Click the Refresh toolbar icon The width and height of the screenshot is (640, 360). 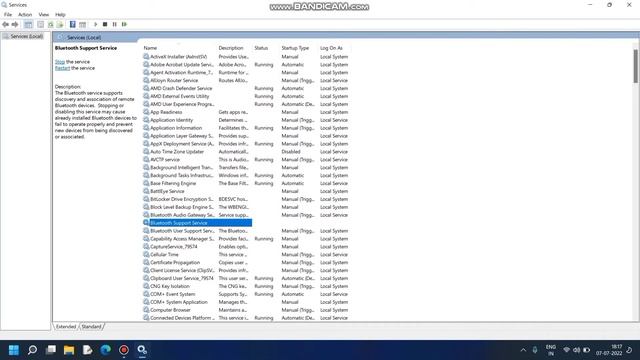51,24
